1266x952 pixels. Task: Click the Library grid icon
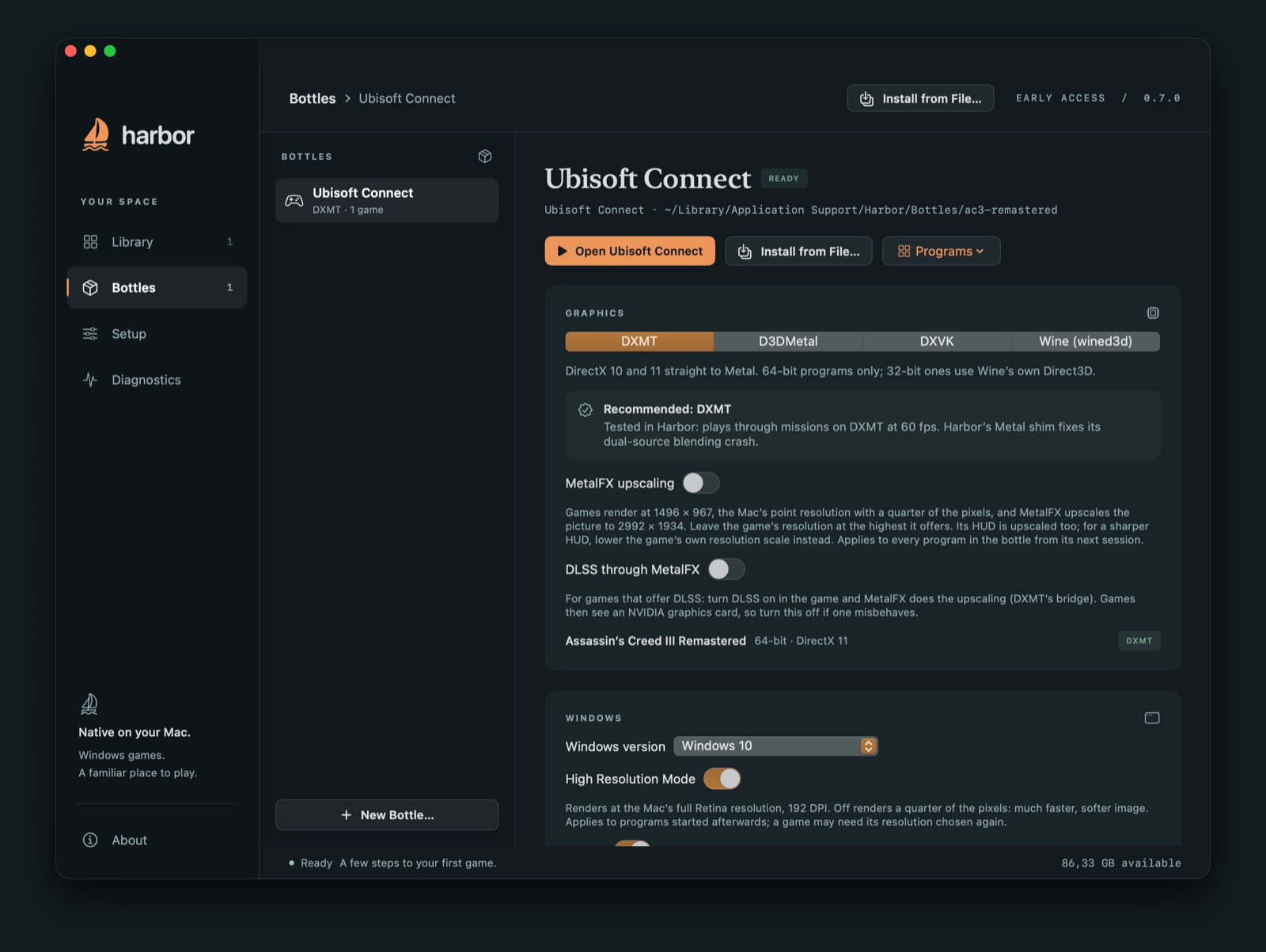[x=90, y=241]
